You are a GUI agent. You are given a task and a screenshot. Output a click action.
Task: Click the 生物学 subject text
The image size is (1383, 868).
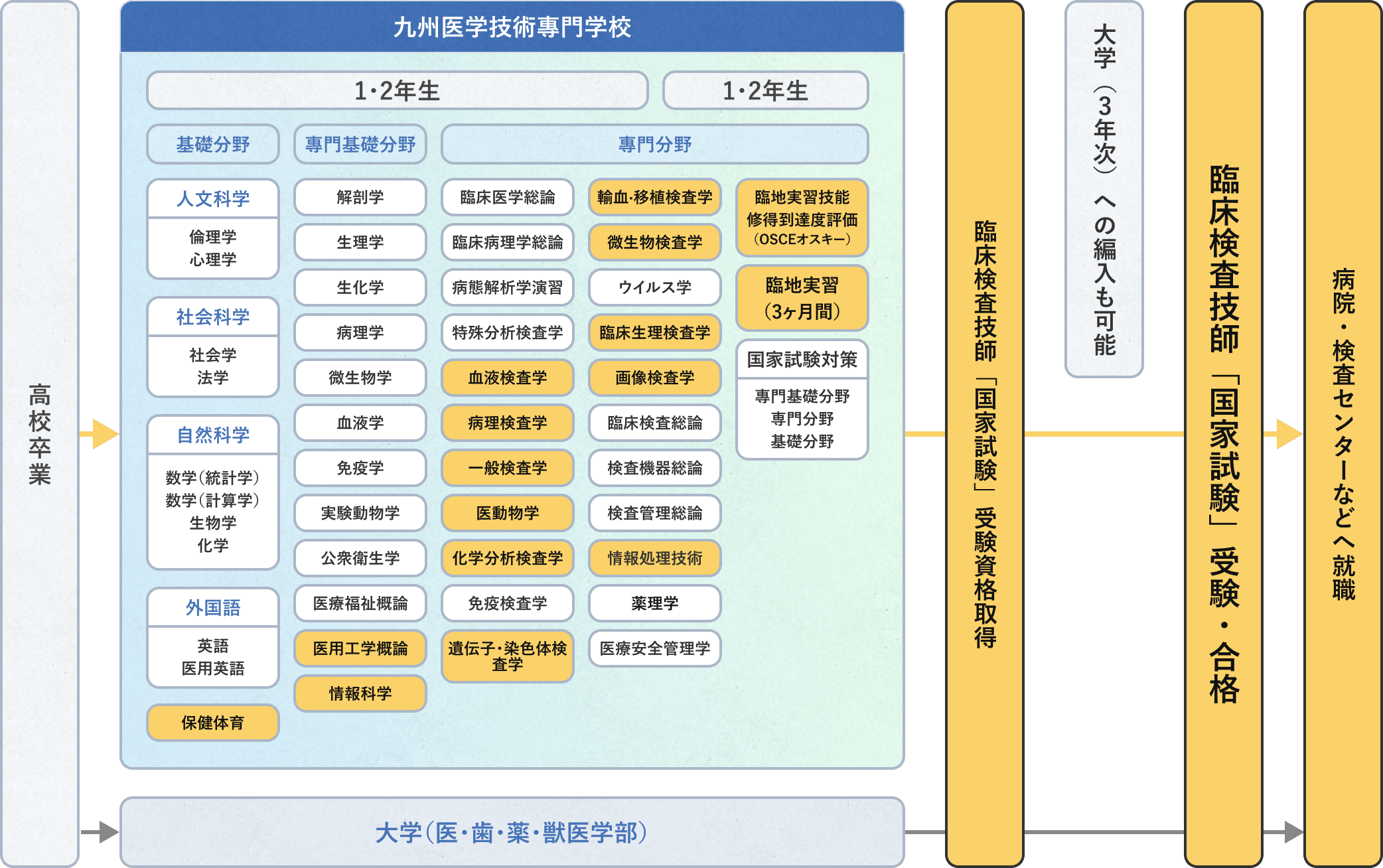(213, 523)
